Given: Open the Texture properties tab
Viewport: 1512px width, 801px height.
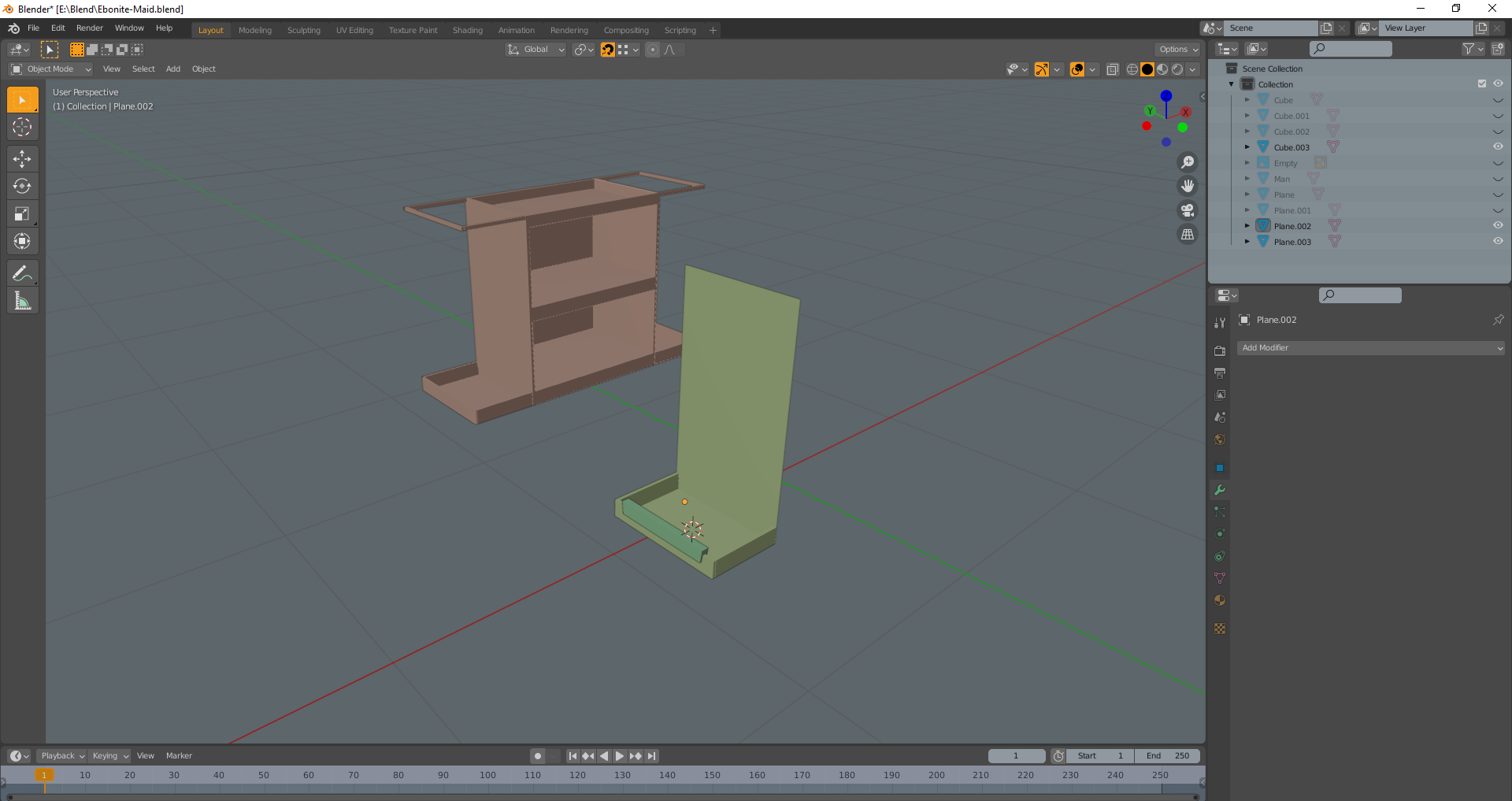Looking at the screenshot, I should [1220, 629].
